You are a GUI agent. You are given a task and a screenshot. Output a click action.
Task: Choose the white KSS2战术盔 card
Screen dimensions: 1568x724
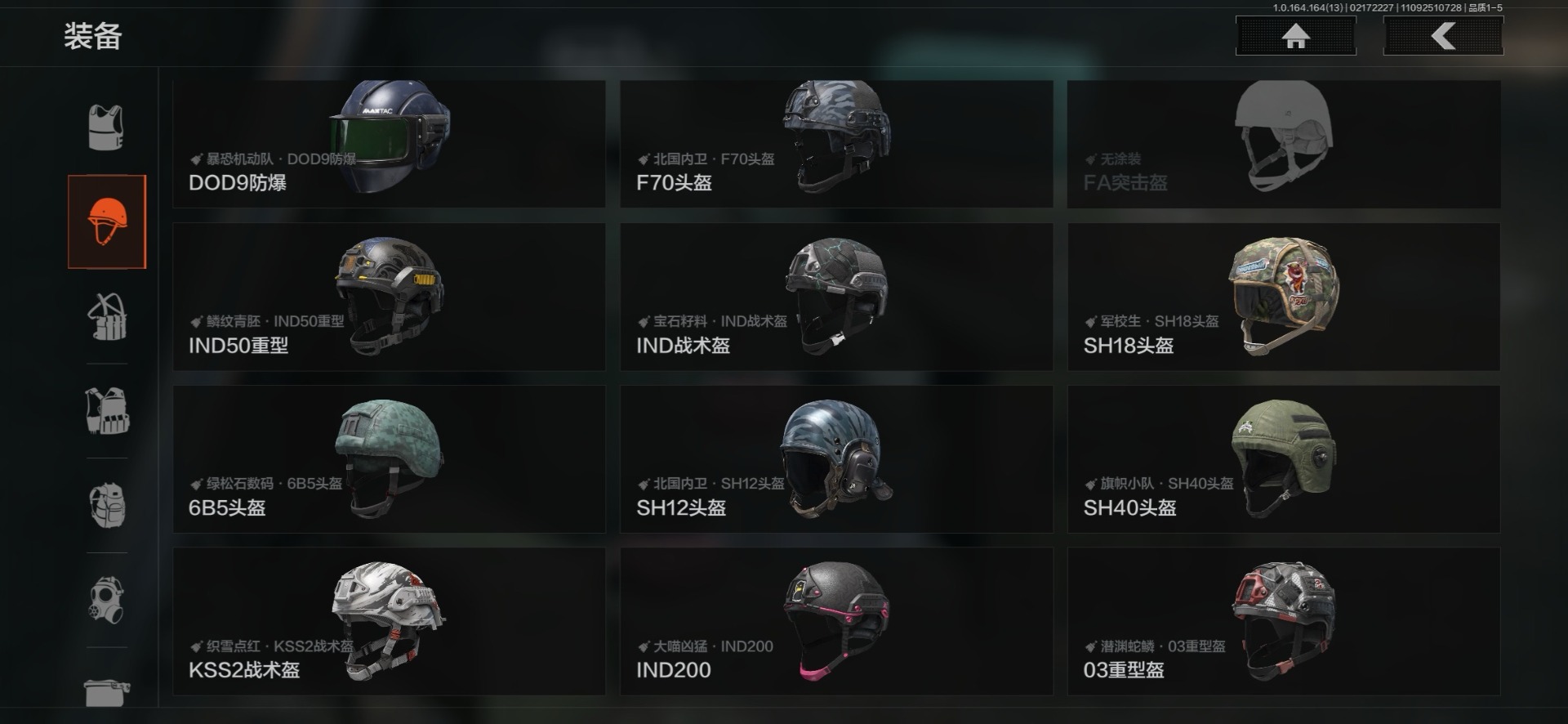(389, 621)
